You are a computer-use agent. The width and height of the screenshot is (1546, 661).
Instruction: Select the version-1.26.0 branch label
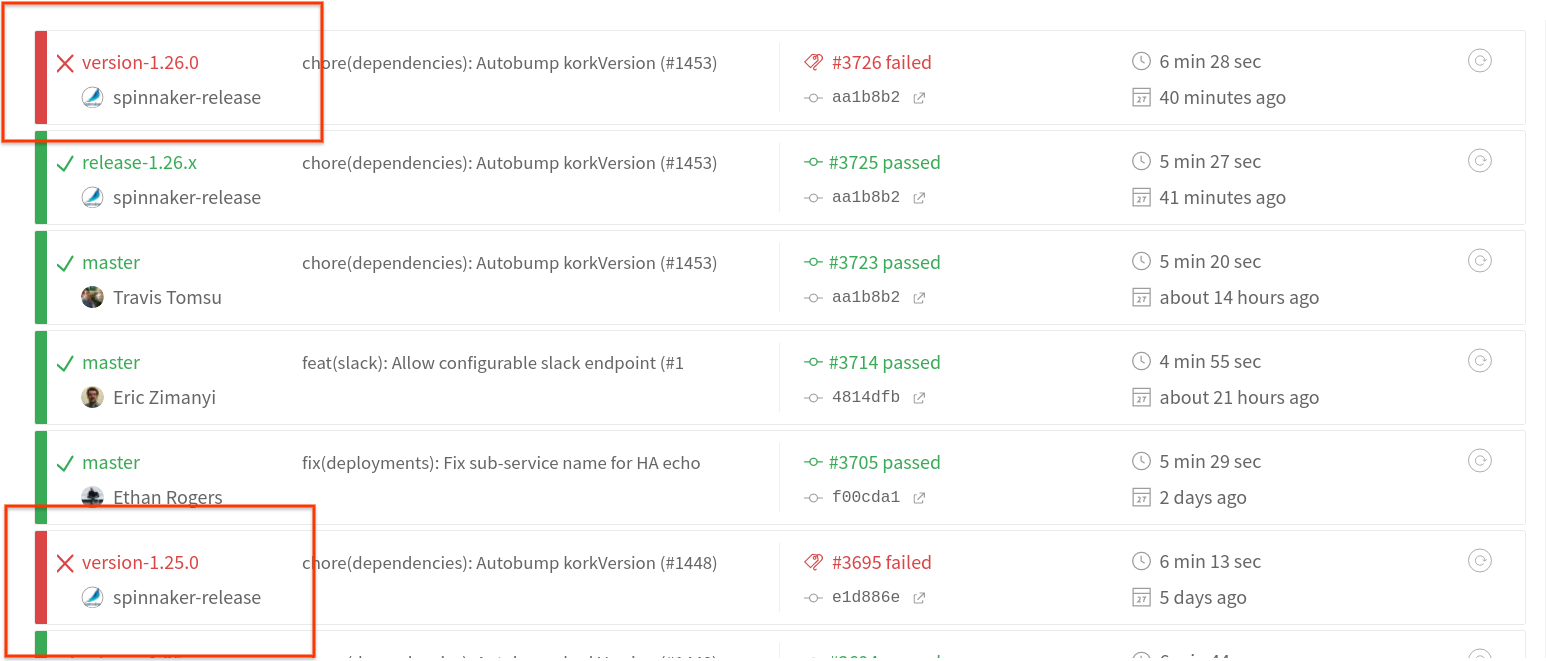[140, 62]
